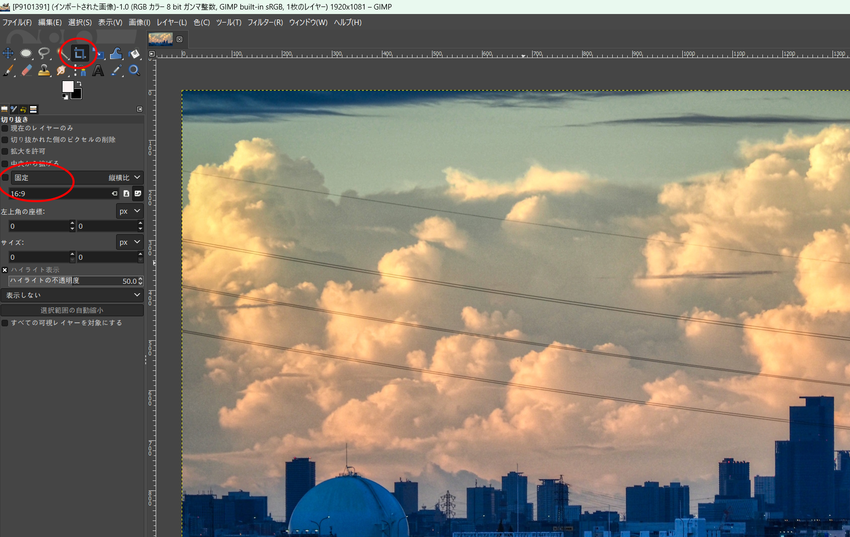Select the Paintbrush tool
The image size is (850, 537).
(8, 70)
